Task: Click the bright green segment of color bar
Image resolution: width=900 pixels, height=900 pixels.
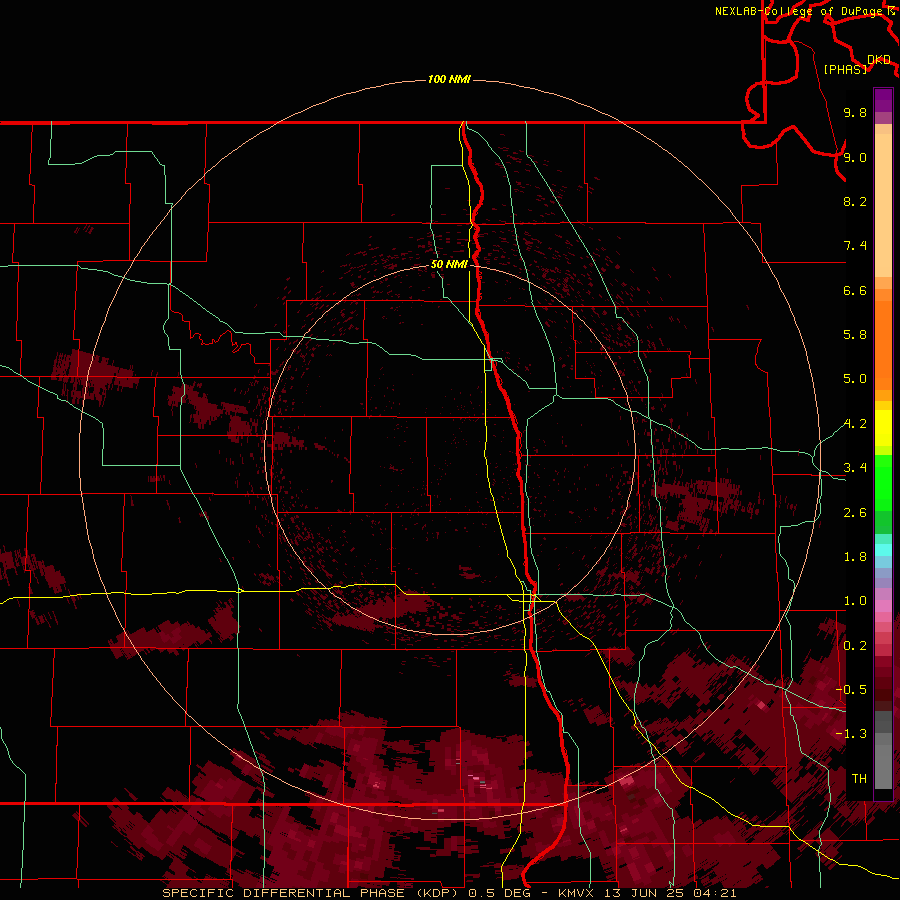Action: click(x=883, y=483)
